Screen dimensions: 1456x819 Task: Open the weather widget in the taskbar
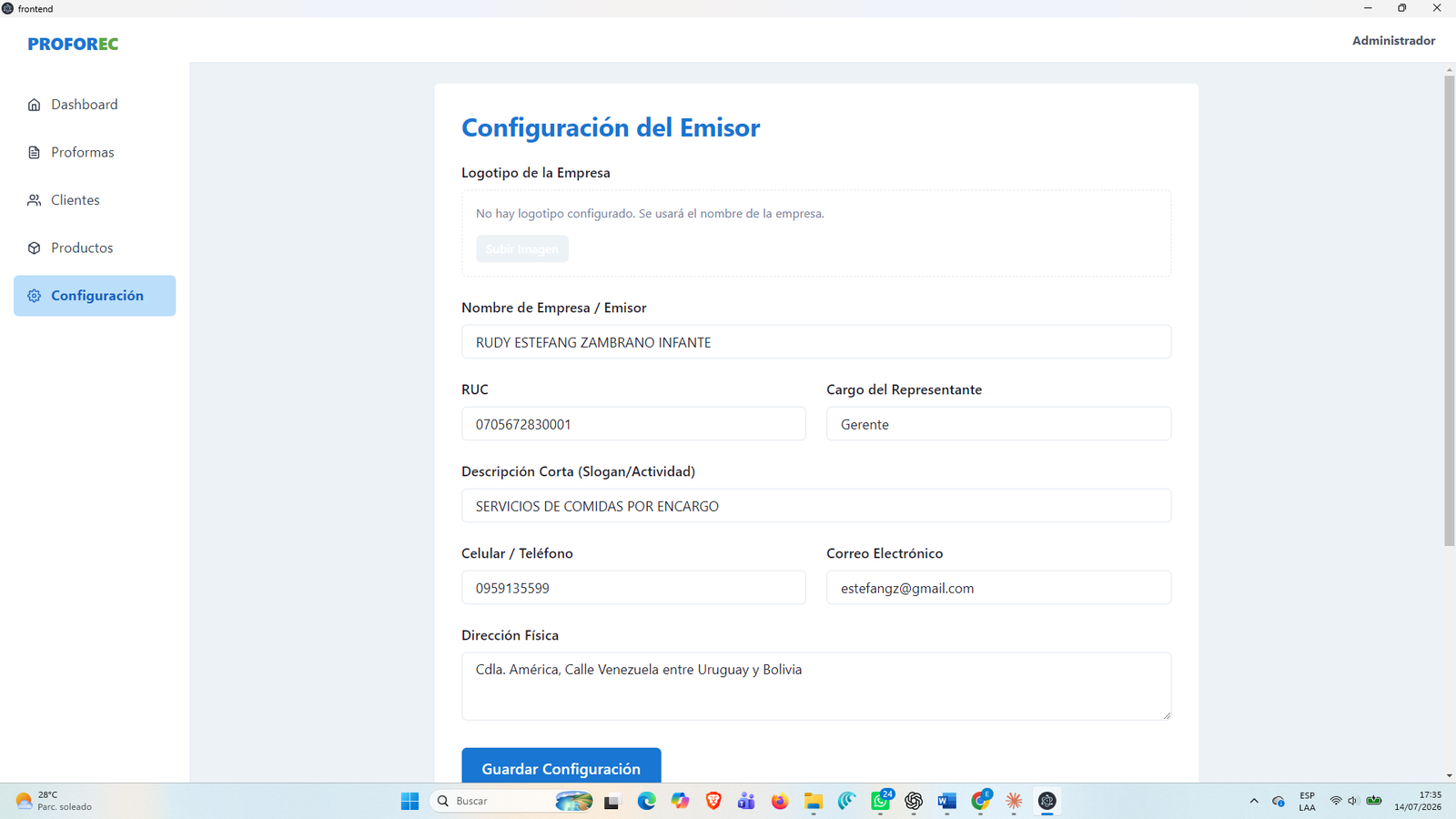pos(55,801)
